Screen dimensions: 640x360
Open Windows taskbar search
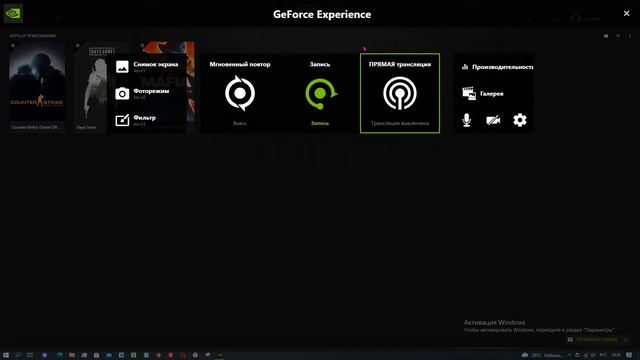pos(18,355)
